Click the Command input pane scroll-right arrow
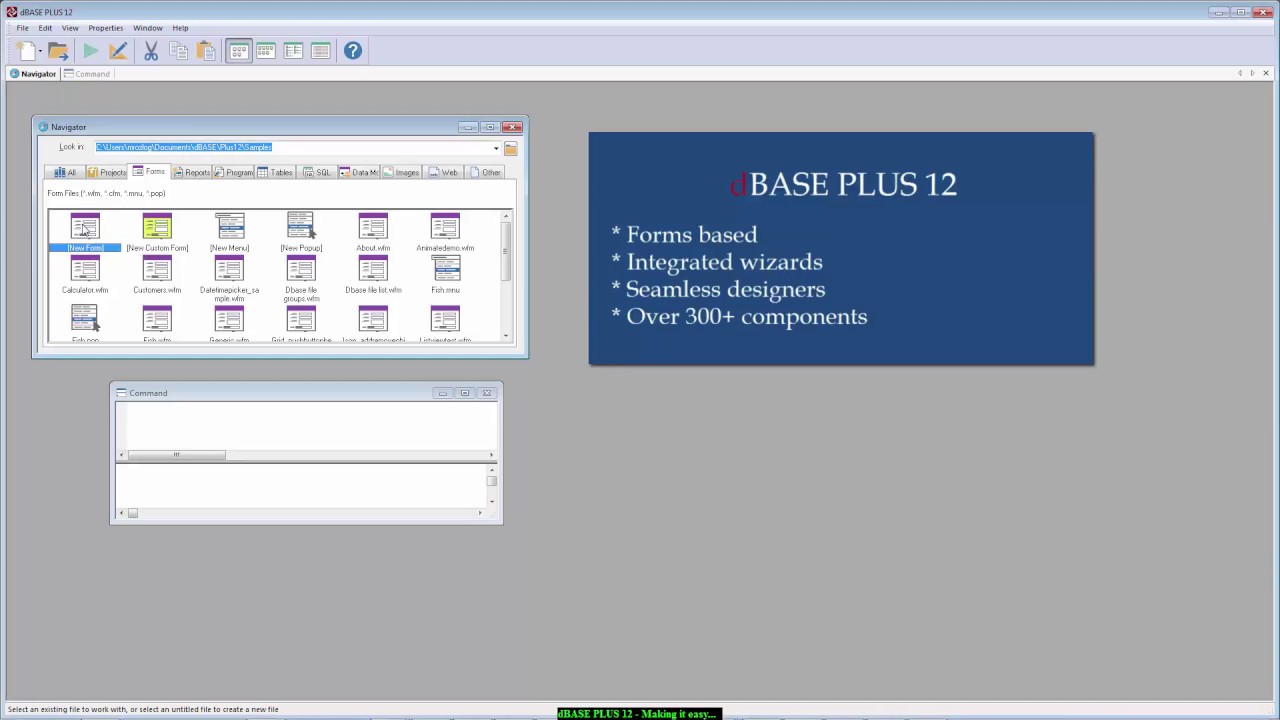 [491, 455]
